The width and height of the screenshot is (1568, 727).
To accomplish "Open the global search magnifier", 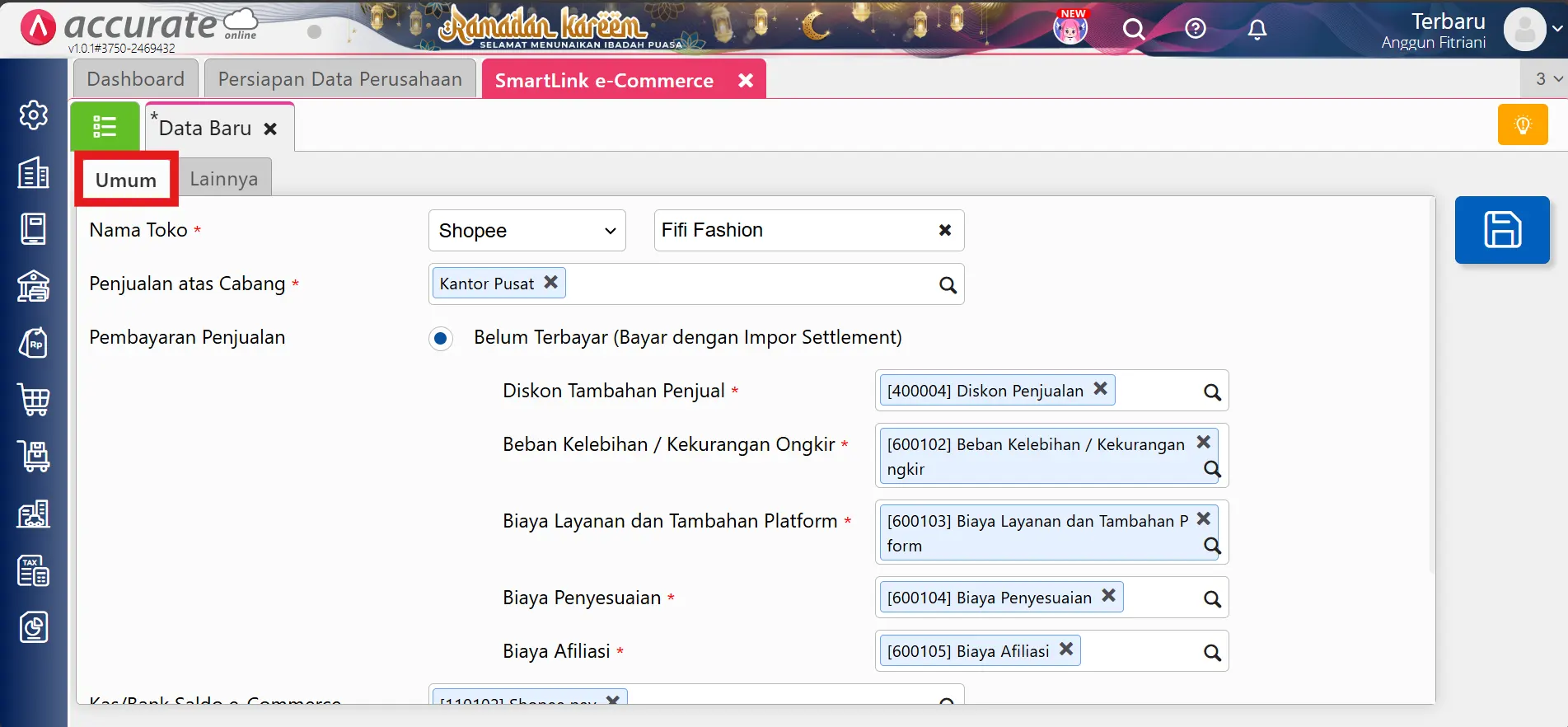I will click(x=1134, y=30).
